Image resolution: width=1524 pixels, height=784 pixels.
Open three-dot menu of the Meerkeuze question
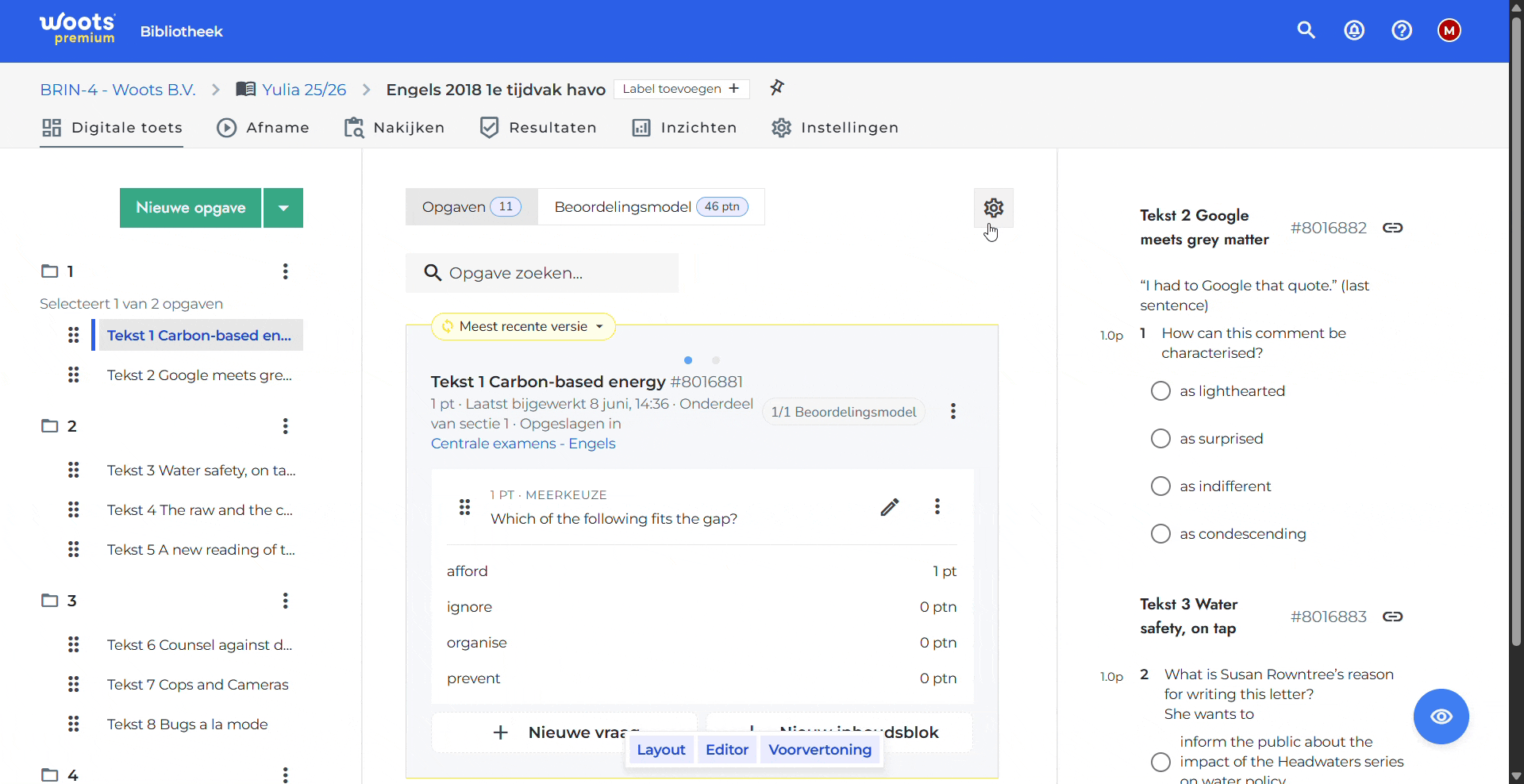(x=937, y=507)
